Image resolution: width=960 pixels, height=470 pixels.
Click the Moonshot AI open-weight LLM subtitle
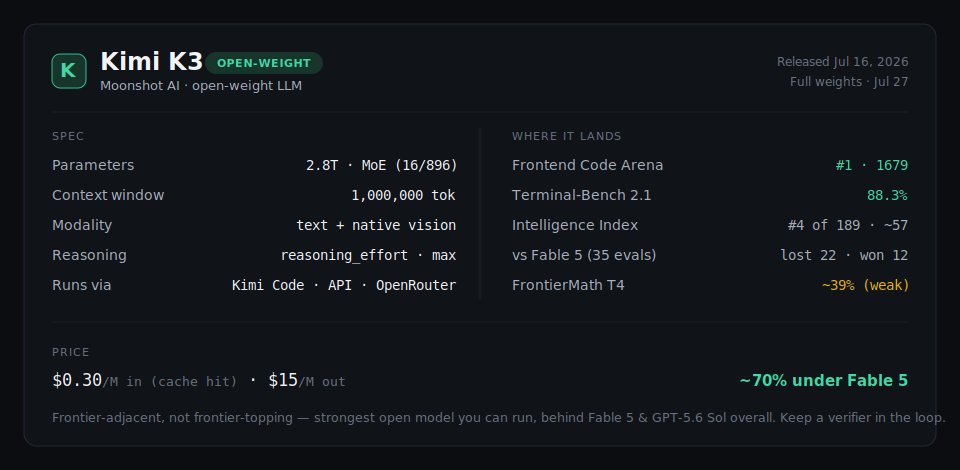coord(201,86)
